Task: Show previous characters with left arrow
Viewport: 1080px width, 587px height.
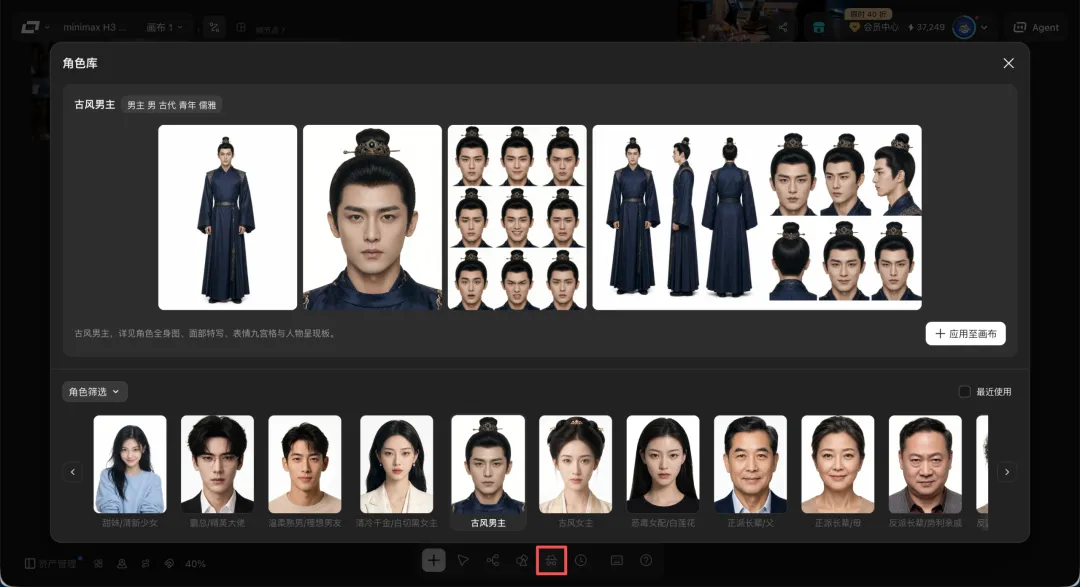Action: coord(72,472)
